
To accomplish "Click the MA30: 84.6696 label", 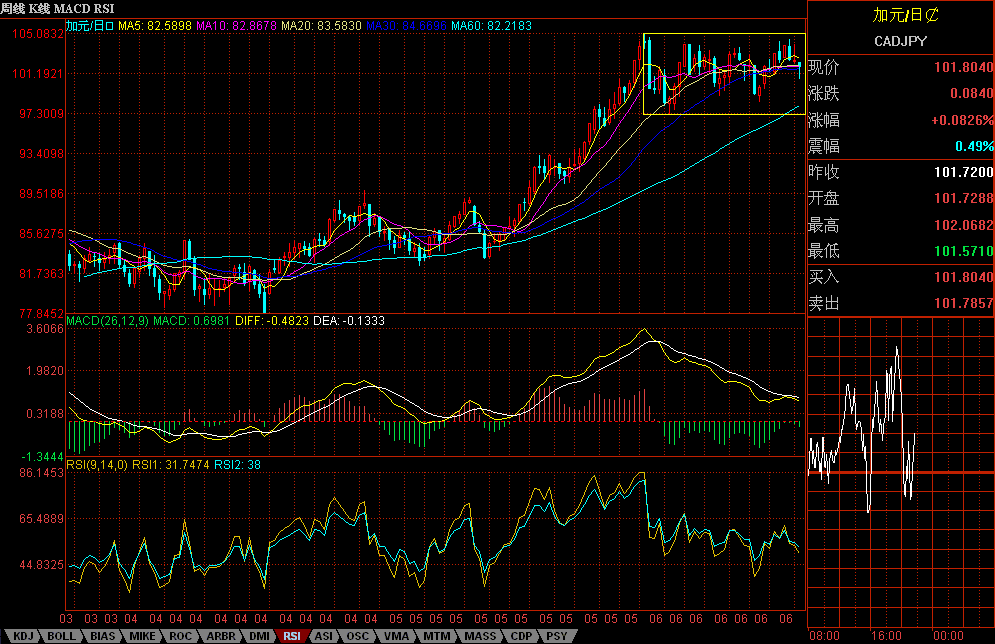I will point(407,26).
